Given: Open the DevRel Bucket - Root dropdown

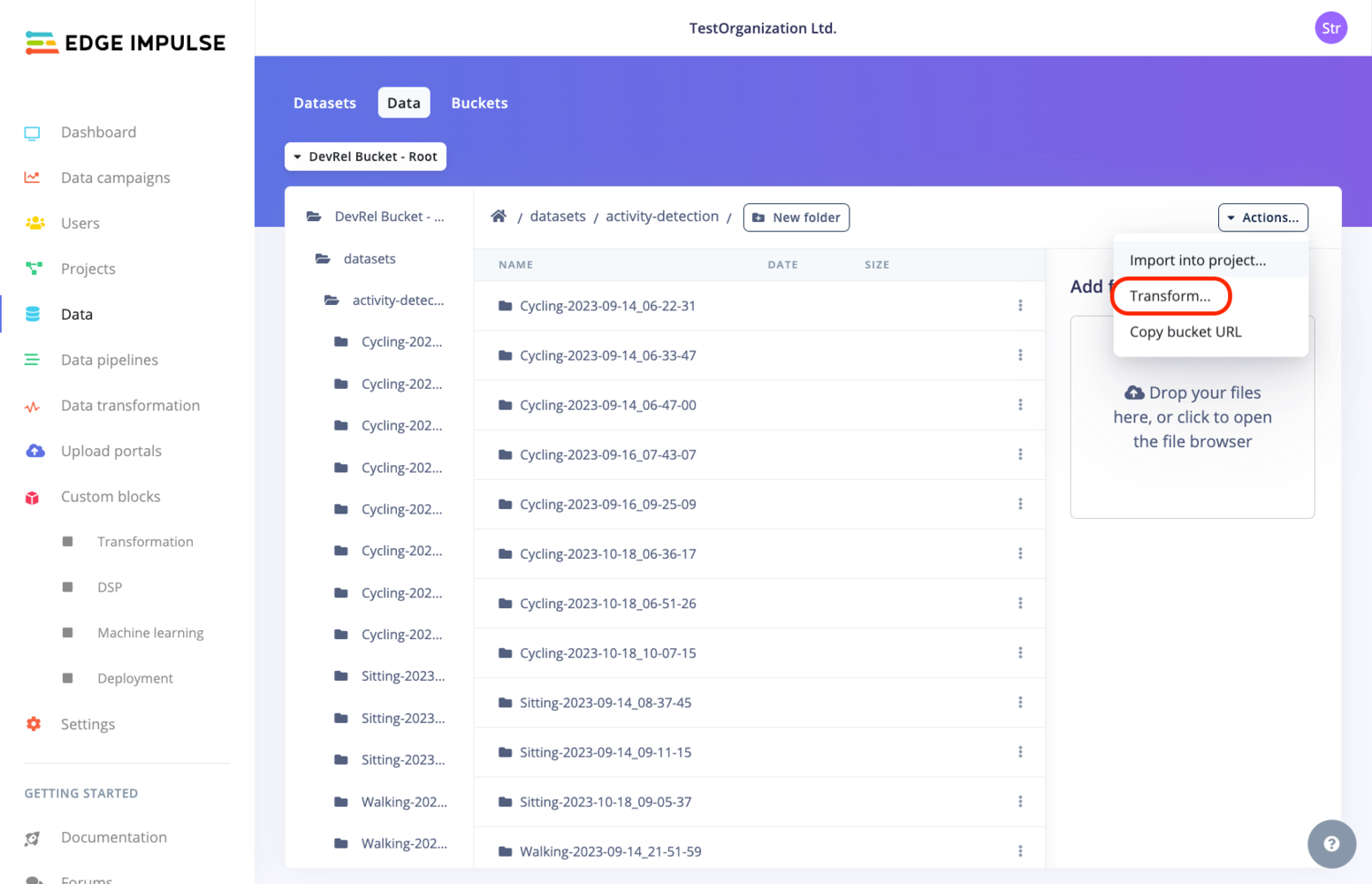Looking at the screenshot, I should (365, 156).
